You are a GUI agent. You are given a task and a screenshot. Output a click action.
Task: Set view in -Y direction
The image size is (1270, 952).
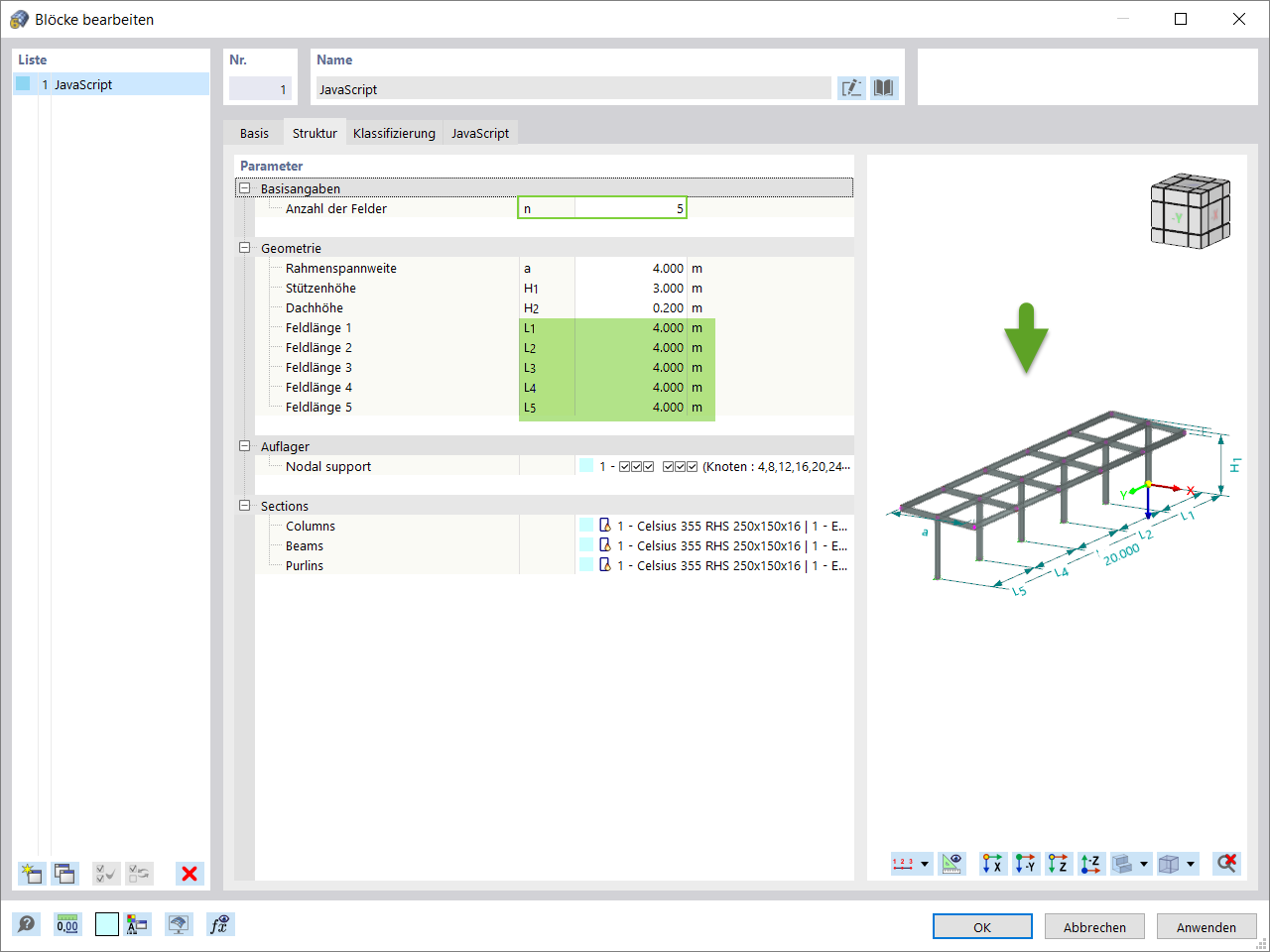1026,864
